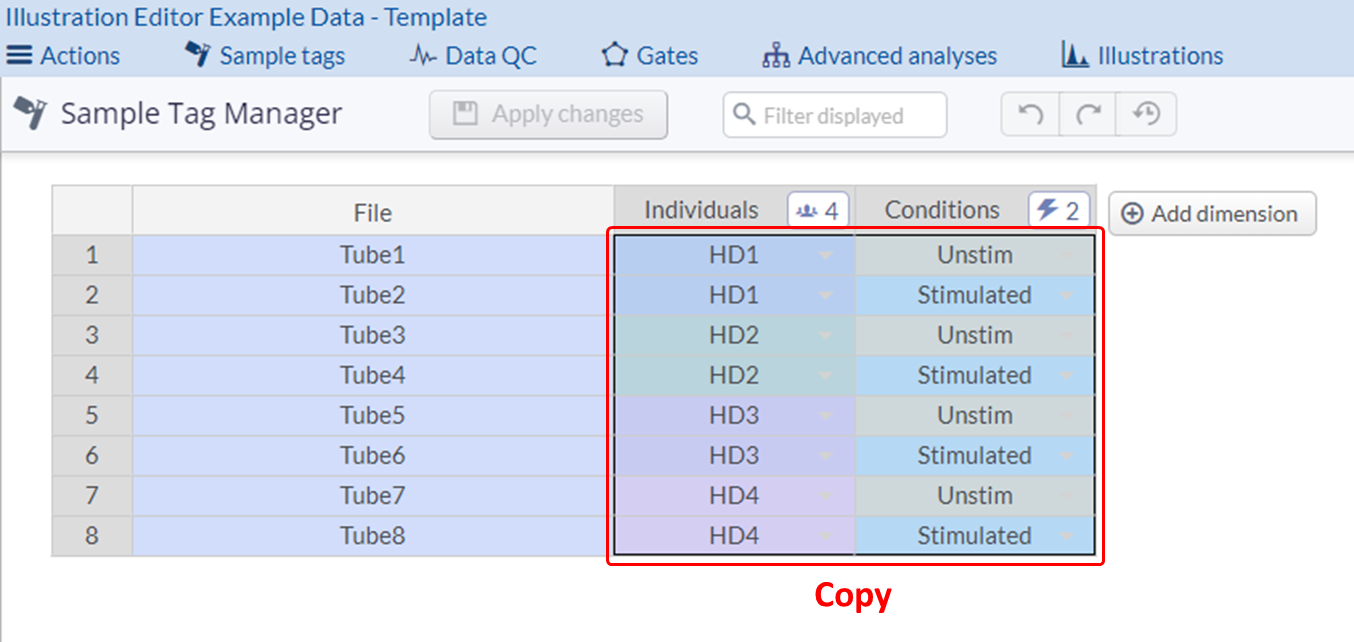Viewport: 1354px width, 642px height.
Task: Select the Tube4 file cell
Action: [x=372, y=375]
